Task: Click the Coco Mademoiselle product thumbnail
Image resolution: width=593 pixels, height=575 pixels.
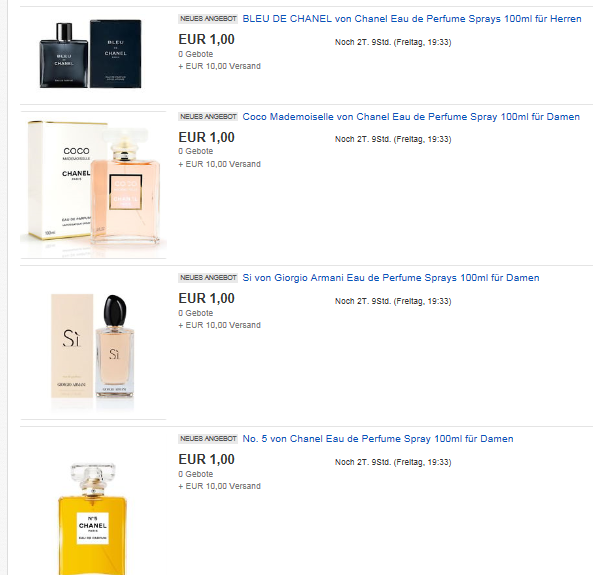Action: 93,185
